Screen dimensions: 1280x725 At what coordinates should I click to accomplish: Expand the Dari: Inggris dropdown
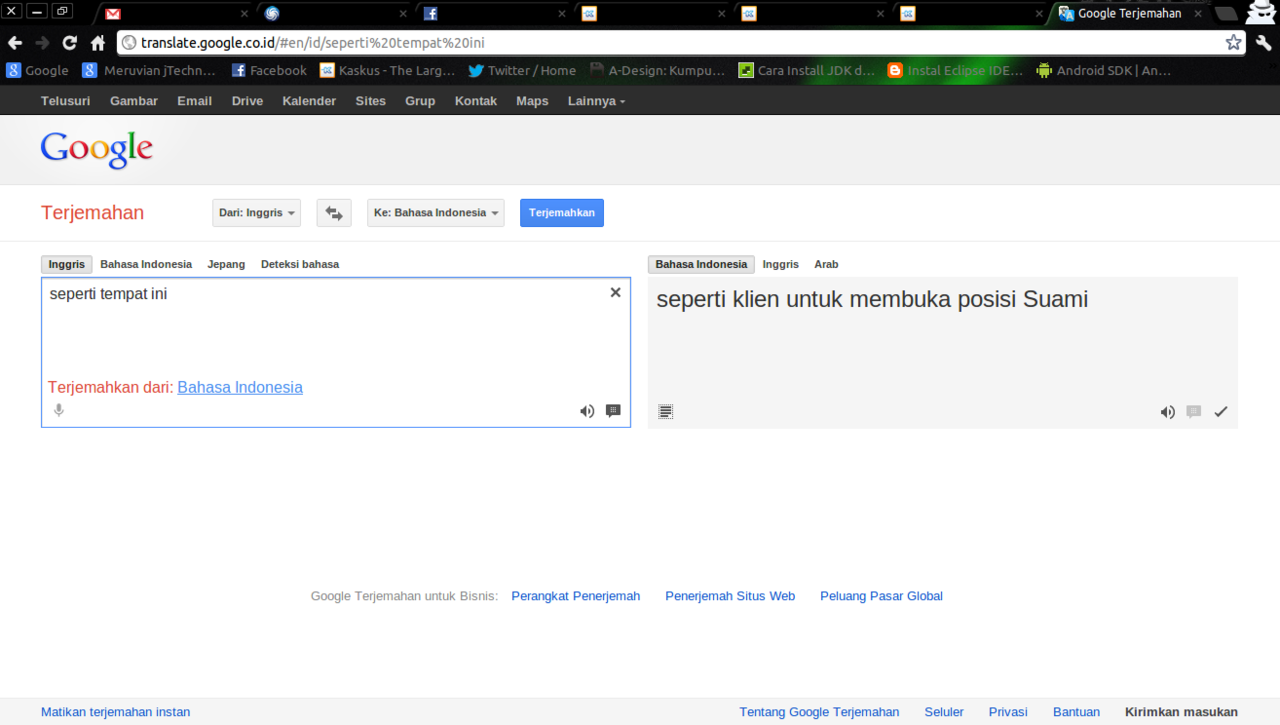pos(257,213)
